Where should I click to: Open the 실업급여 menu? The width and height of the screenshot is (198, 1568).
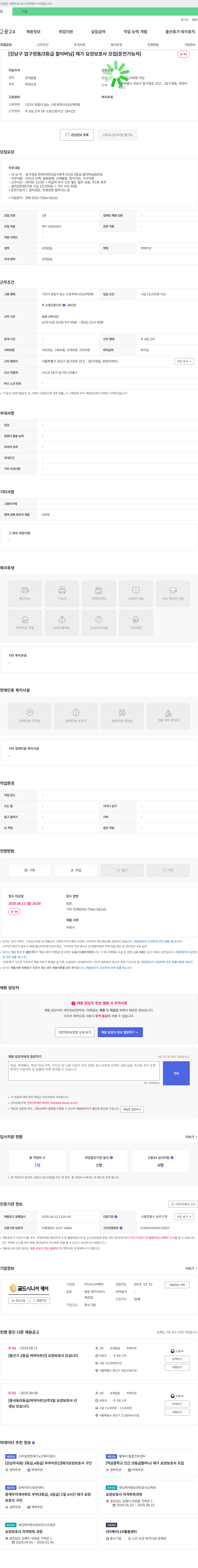click(98, 32)
